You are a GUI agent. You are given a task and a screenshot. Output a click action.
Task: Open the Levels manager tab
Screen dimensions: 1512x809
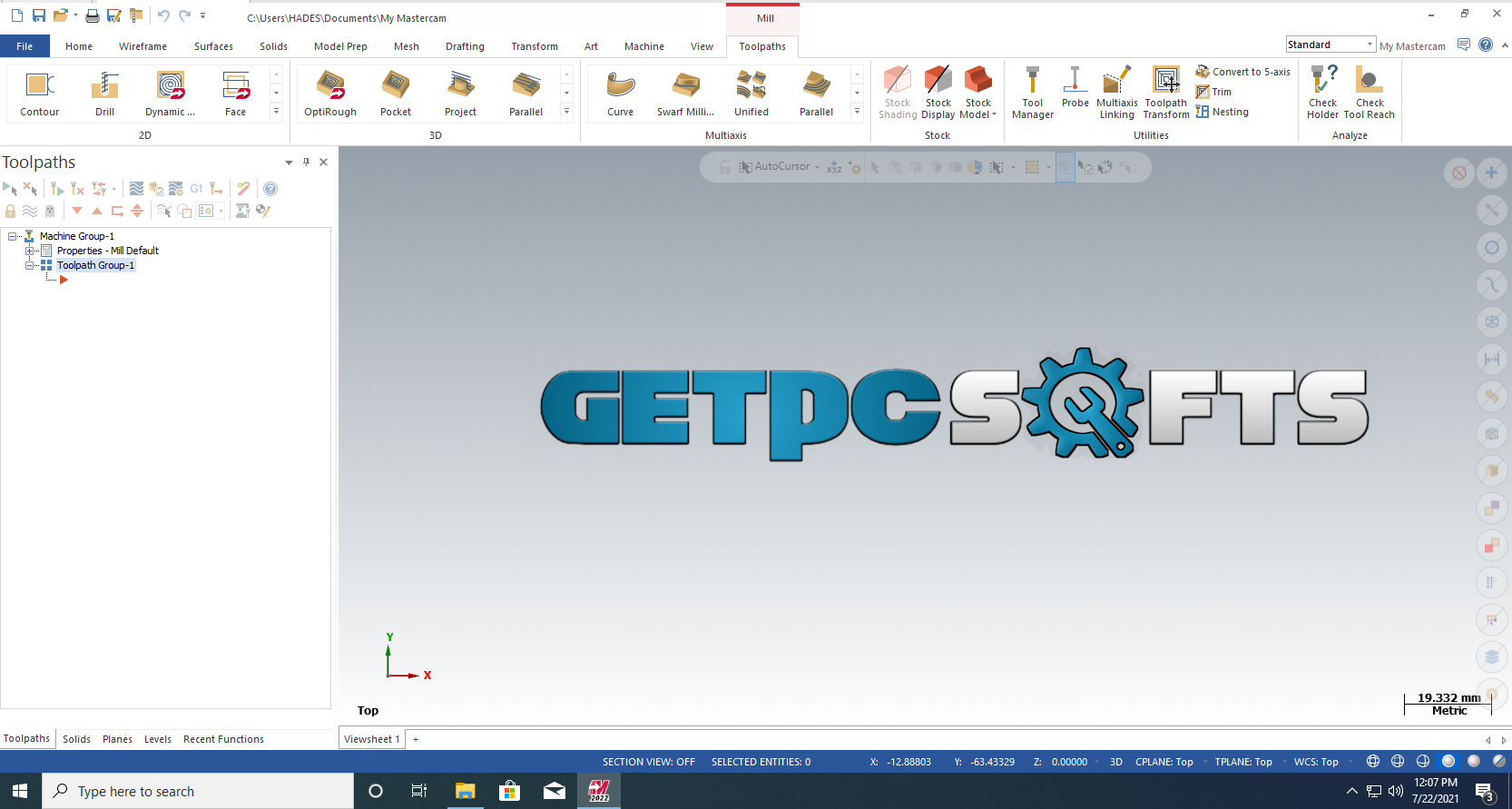click(158, 739)
